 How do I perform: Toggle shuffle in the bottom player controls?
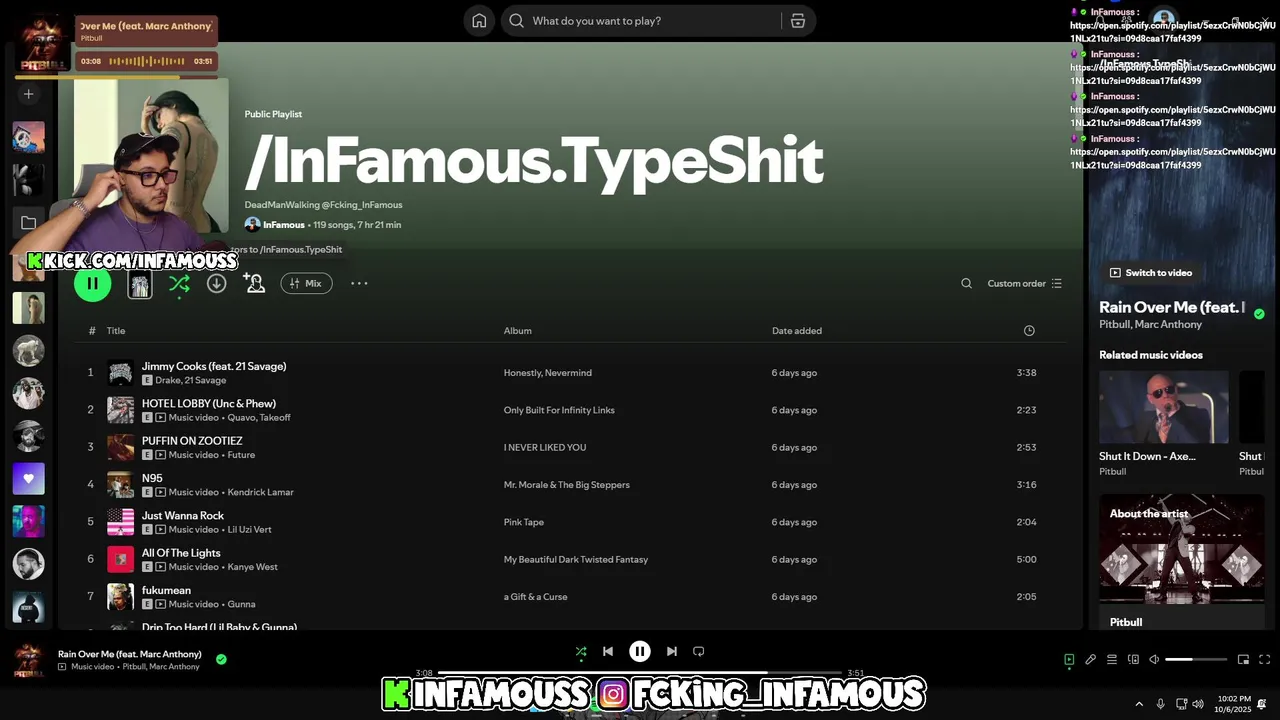coord(581,651)
